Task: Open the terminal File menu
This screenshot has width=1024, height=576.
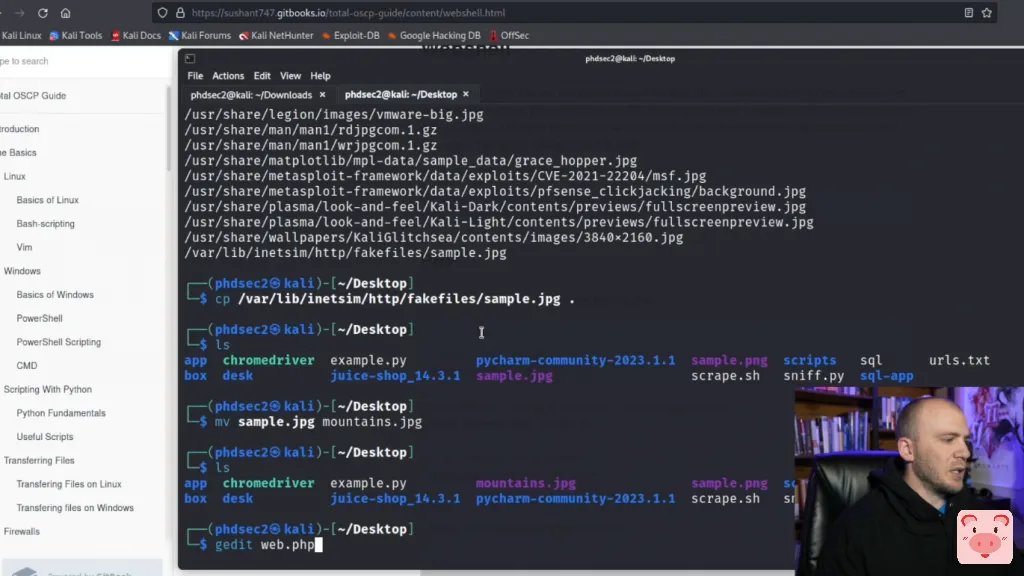Action: (x=195, y=76)
